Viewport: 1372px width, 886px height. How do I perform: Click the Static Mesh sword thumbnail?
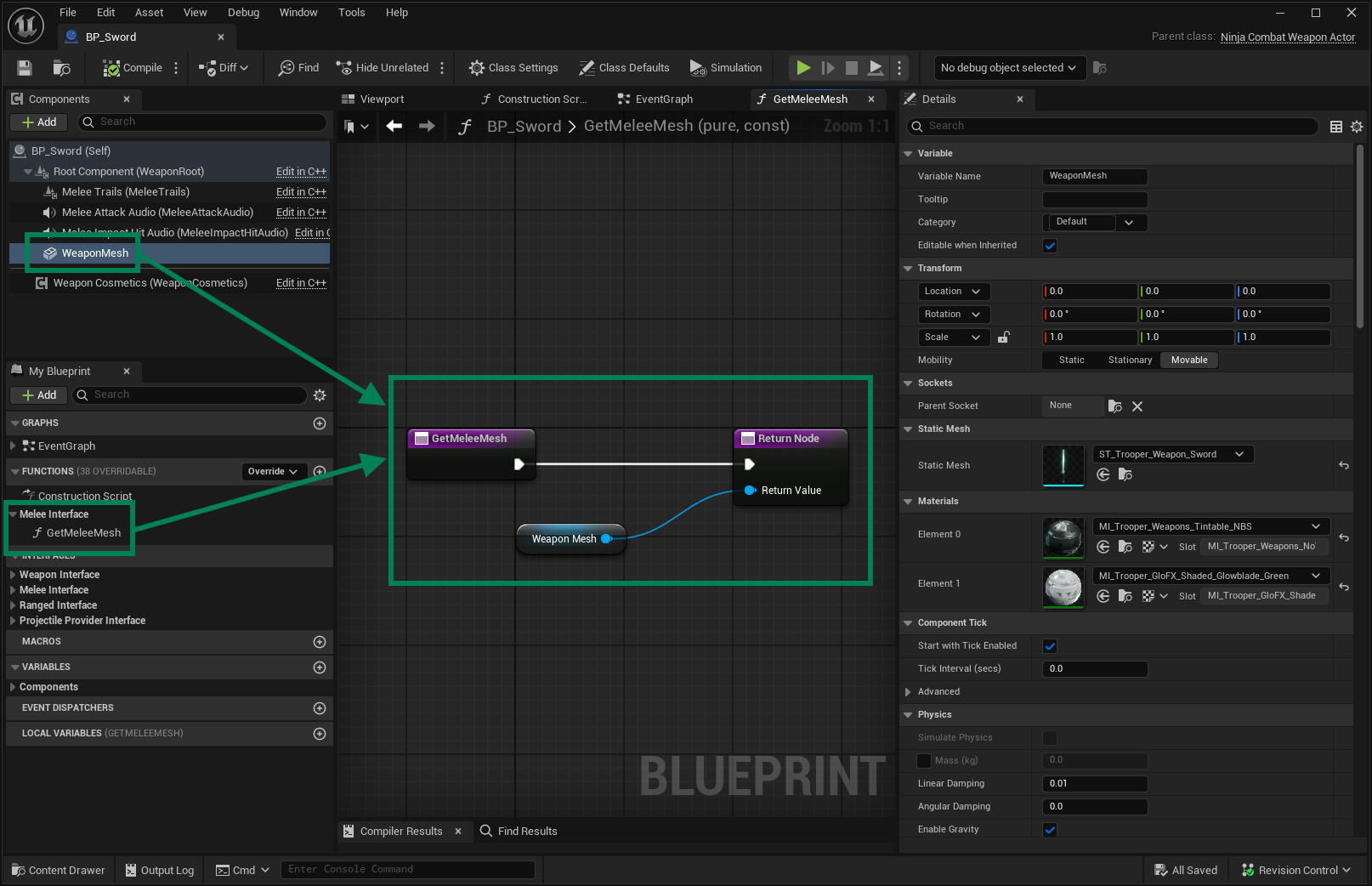click(x=1063, y=465)
